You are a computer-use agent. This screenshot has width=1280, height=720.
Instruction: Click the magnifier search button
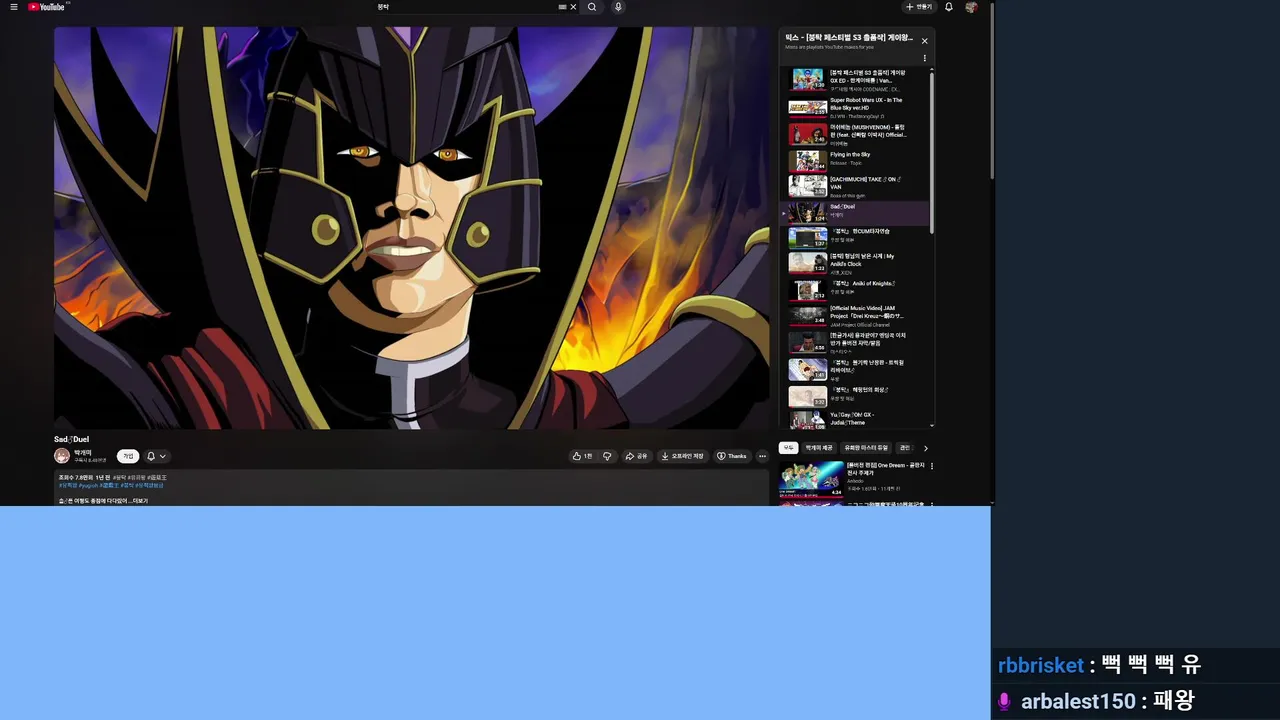592,7
